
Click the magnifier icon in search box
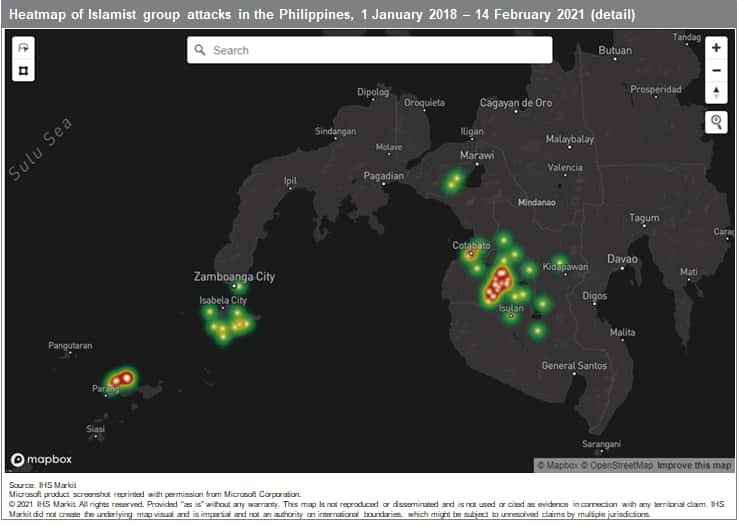(200, 50)
